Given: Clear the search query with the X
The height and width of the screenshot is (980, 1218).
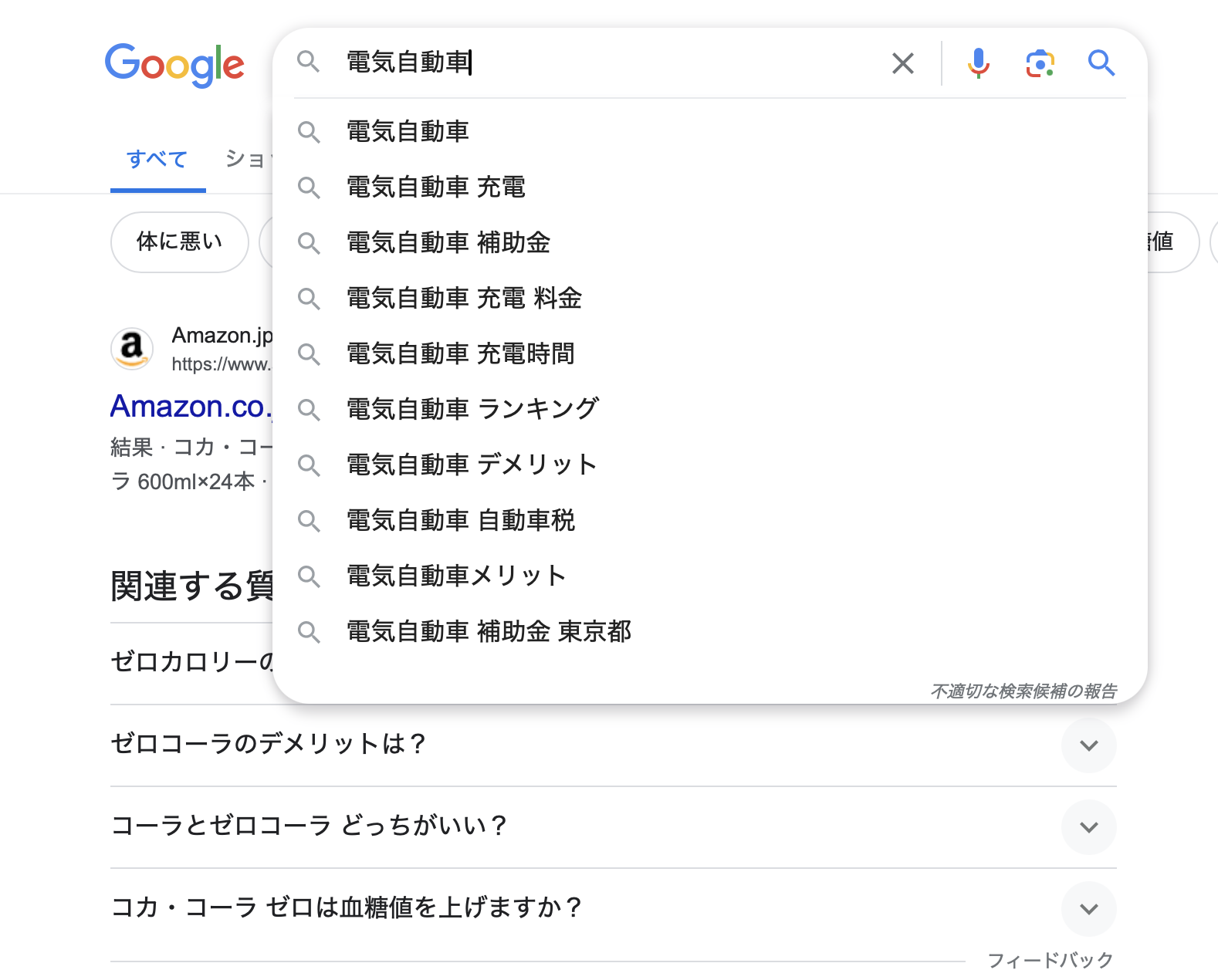Looking at the screenshot, I should pos(902,63).
